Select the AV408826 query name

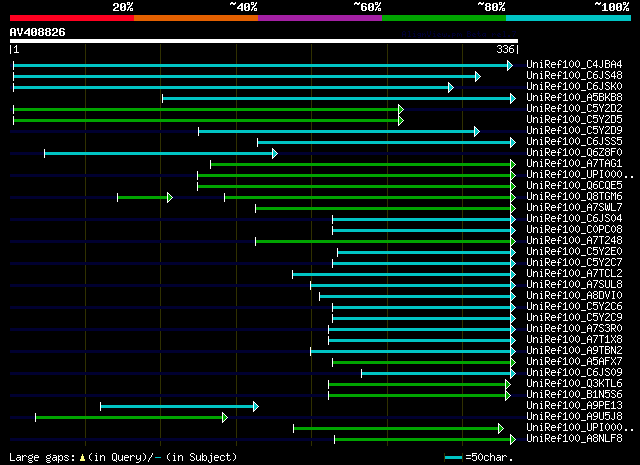38,32
